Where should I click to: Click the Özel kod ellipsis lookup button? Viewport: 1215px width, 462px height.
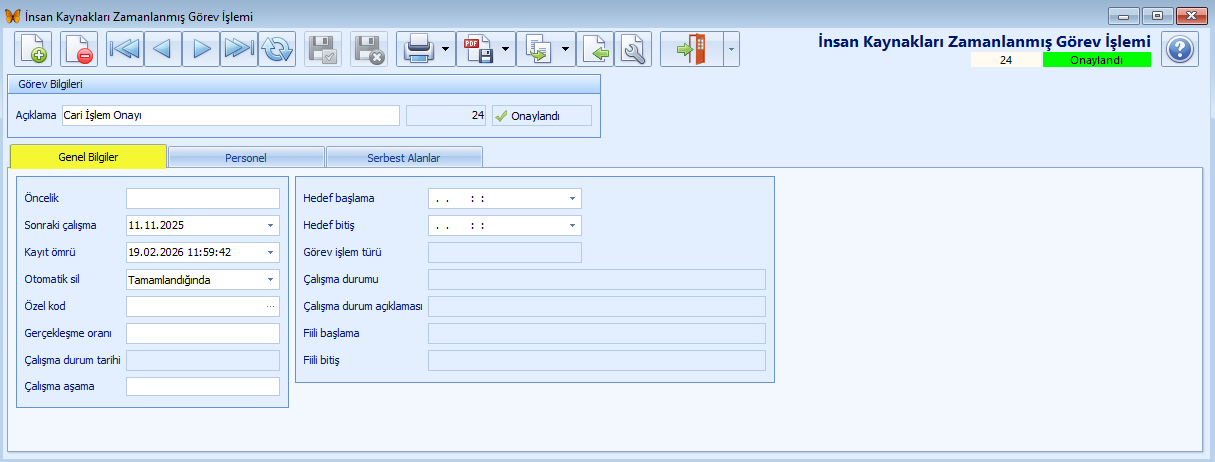click(x=270, y=306)
